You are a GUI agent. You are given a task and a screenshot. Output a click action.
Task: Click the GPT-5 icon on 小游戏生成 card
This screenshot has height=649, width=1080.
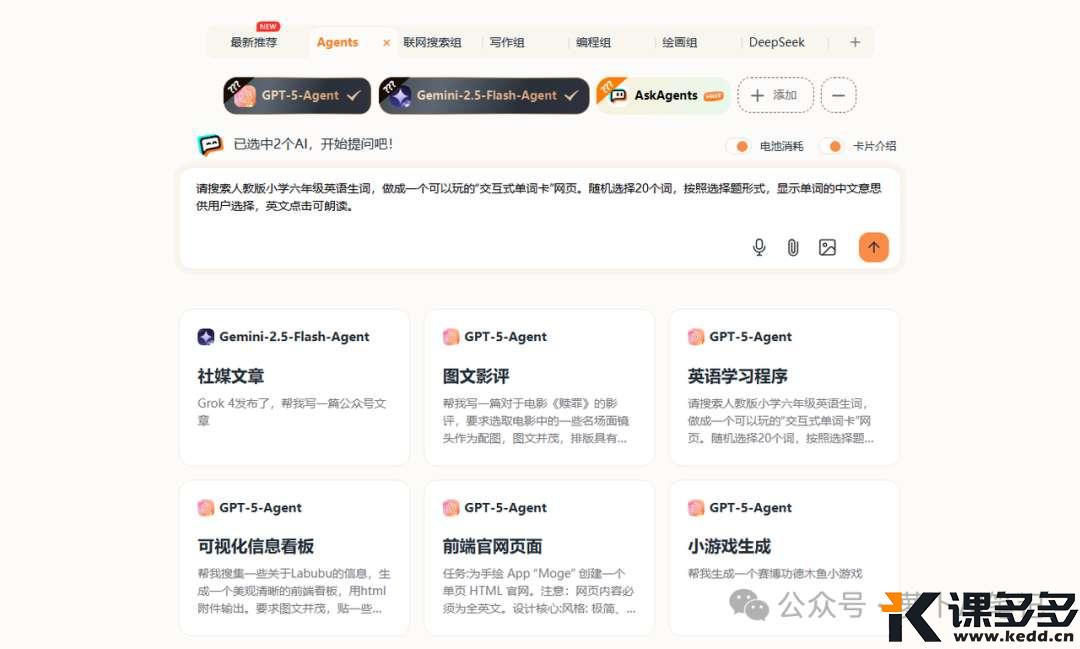point(696,508)
